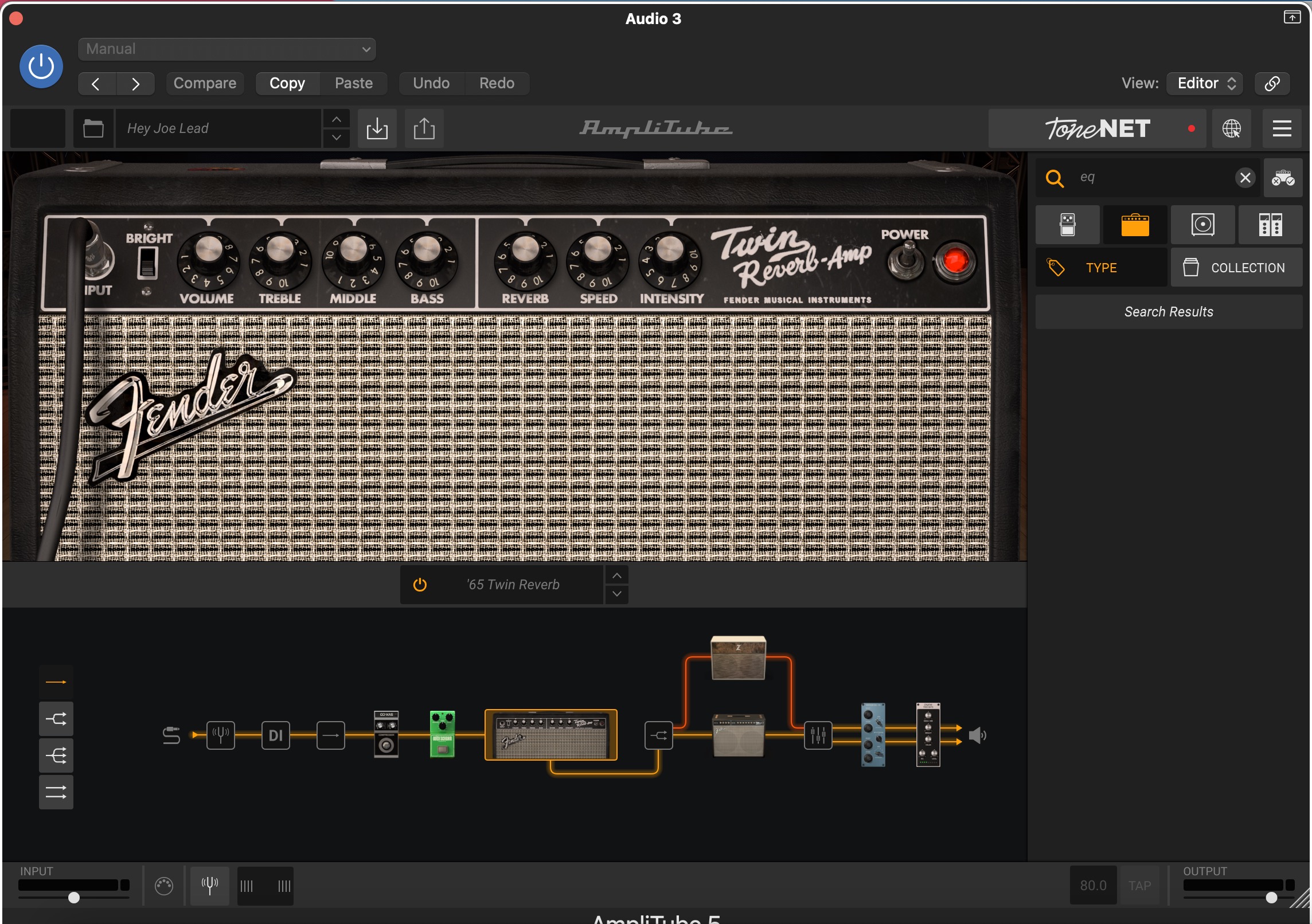Select previous amp model up chevron
Image resolution: width=1312 pixels, height=924 pixels.
pos(617,575)
